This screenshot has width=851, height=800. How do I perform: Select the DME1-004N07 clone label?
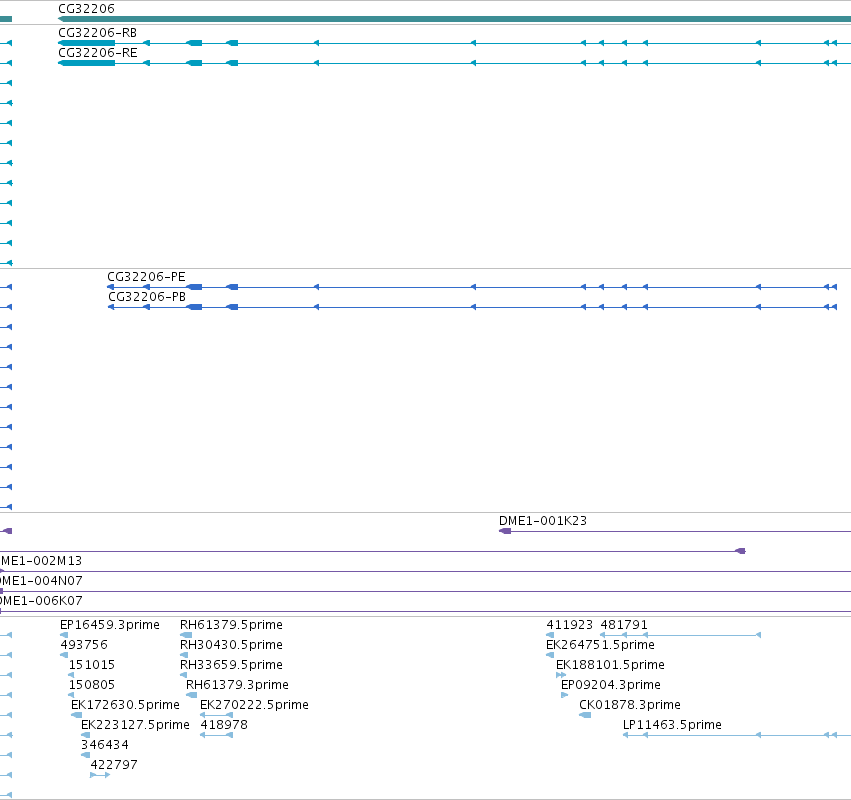point(41,581)
